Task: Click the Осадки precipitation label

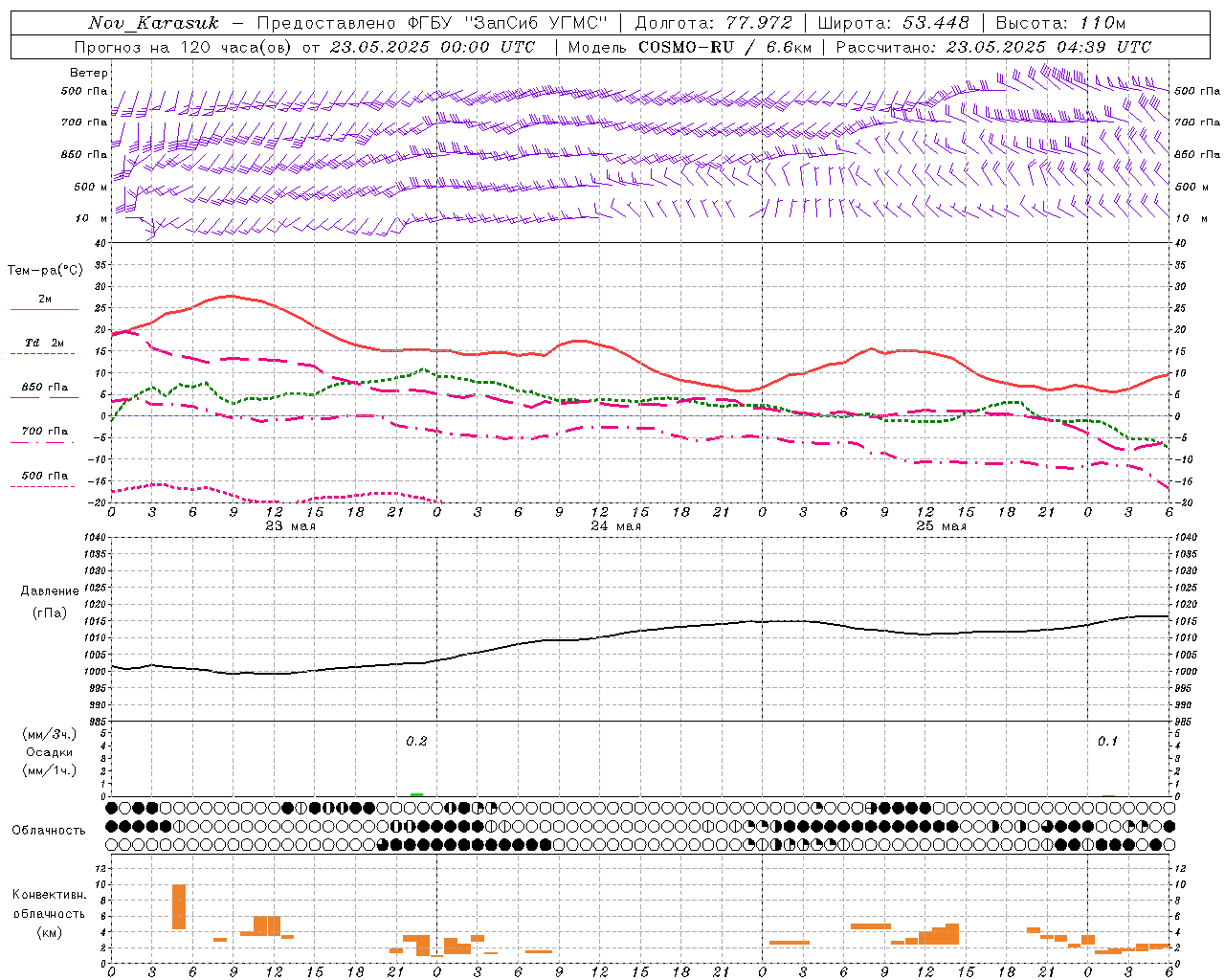Action: click(x=50, y=752)
